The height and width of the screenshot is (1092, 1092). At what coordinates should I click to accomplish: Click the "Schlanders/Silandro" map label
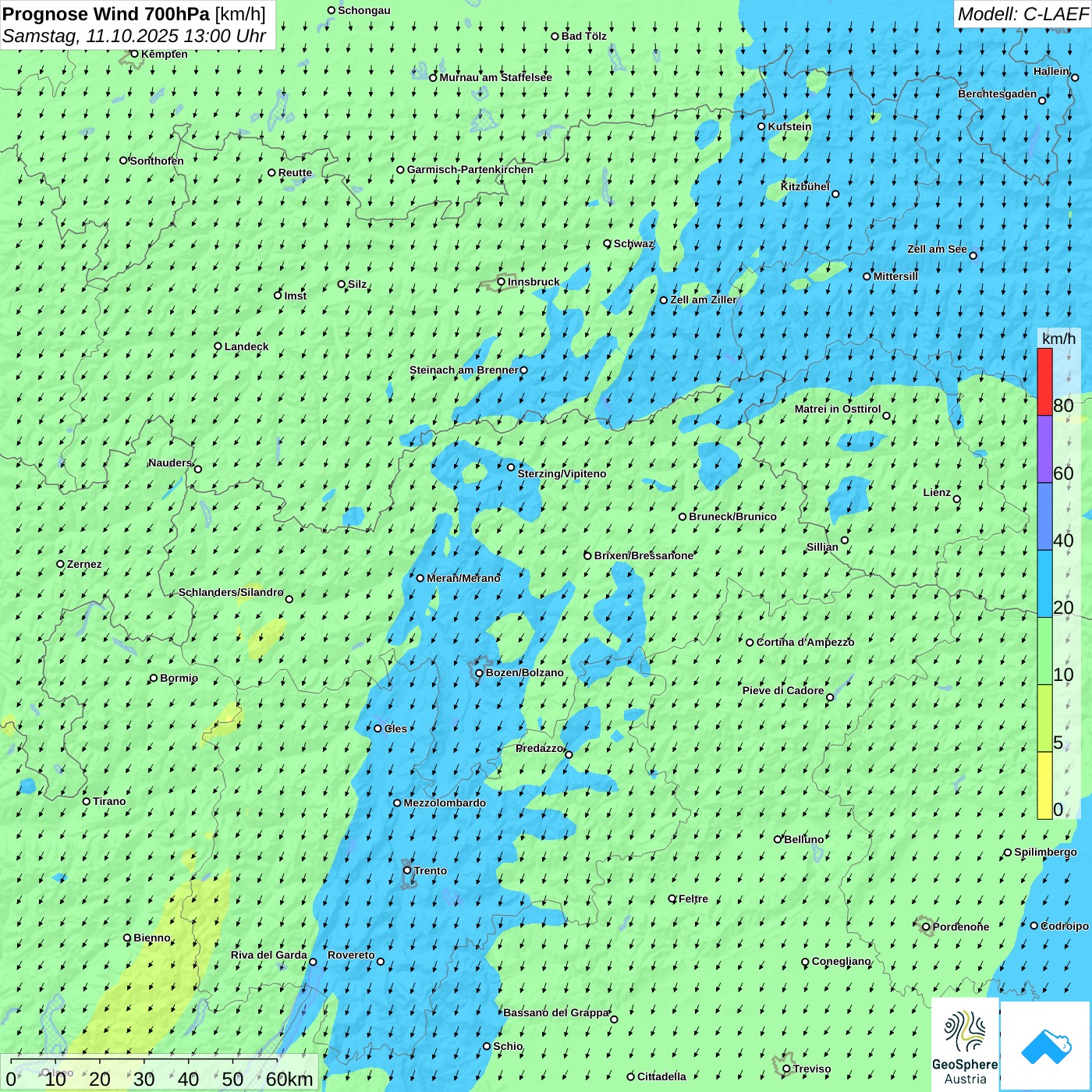pyautogui.click(x=231, y=592)
